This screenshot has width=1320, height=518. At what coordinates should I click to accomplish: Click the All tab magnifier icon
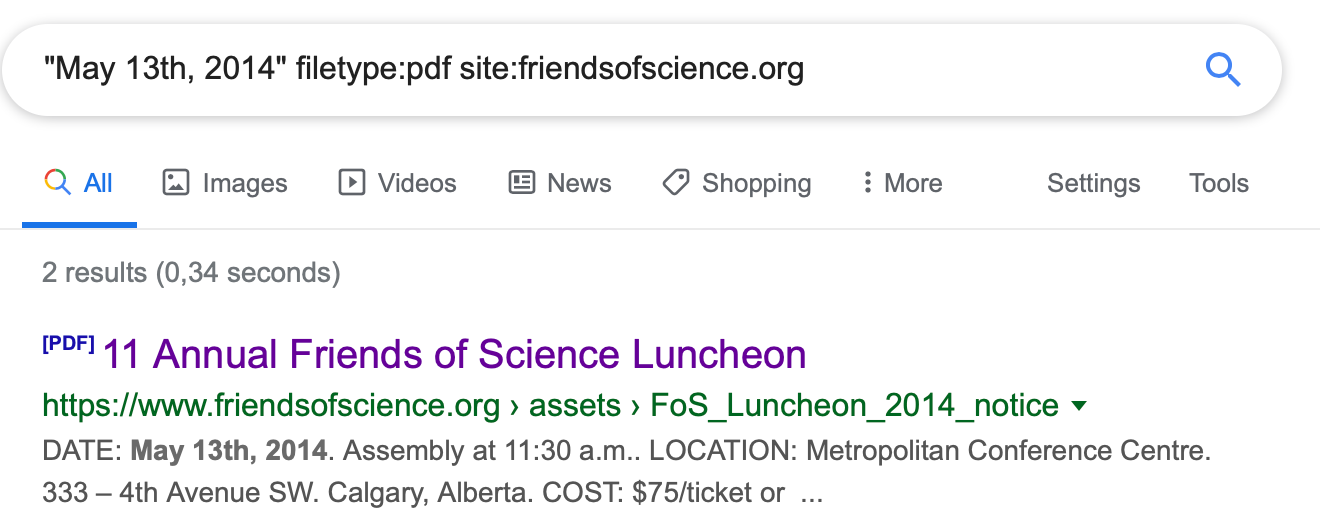pos(58,183)
